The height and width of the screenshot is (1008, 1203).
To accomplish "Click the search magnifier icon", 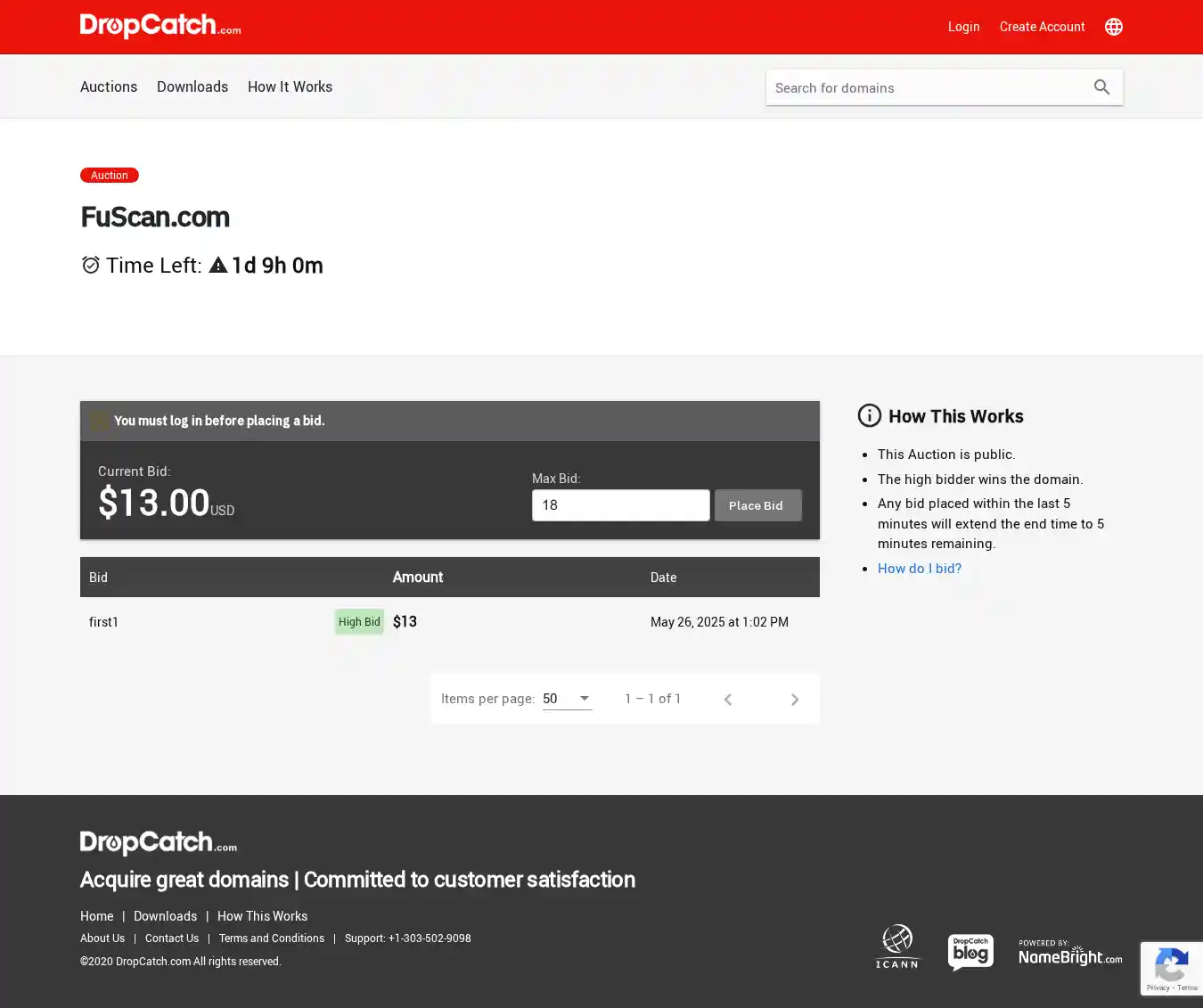I will click(x=1101, y=87).
